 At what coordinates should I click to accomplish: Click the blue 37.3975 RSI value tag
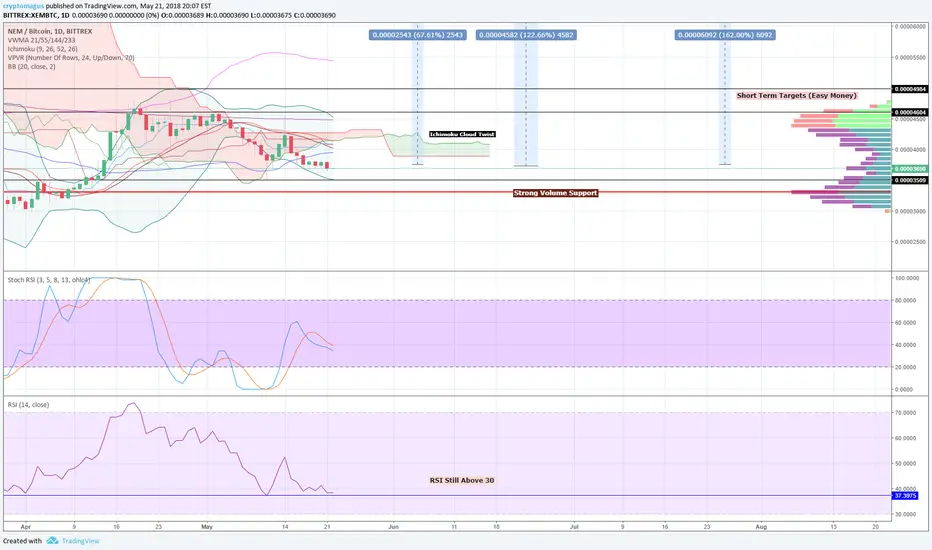[905, 495]
